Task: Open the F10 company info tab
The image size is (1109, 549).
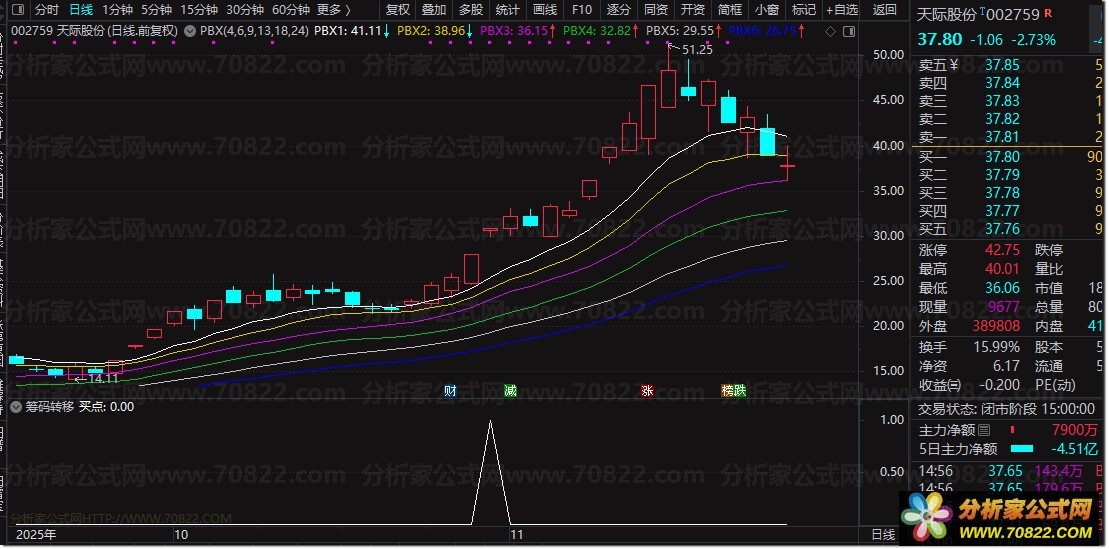Action: point(581,10)
